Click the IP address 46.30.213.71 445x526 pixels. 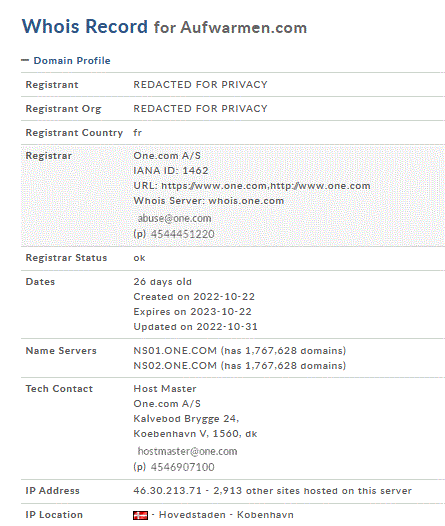point(167,490)
